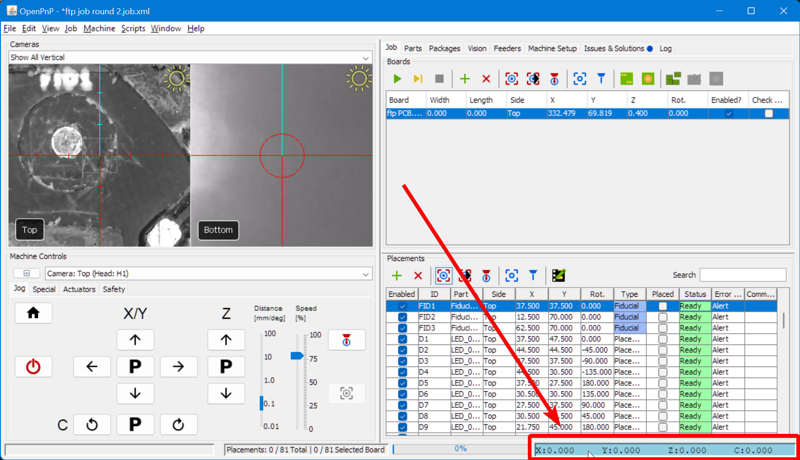Viewport: 800px width, 460px height.
Task: Switch to the Parts tab
Action: (413, 48)
